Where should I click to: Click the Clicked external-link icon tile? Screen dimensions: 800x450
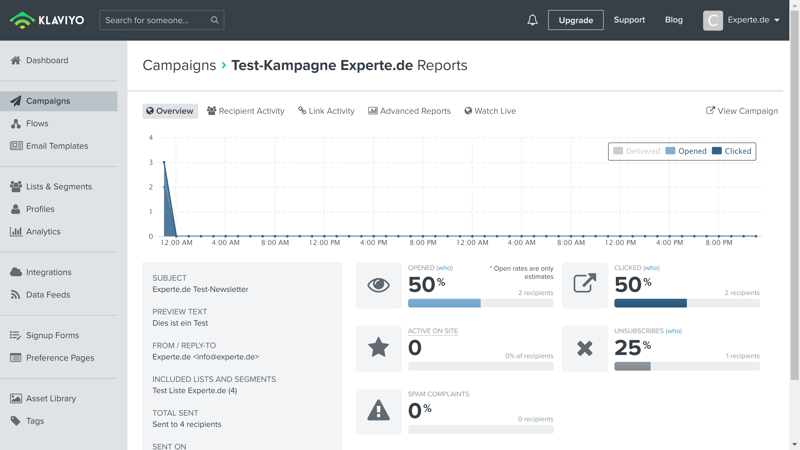click(x=585, y=286)
